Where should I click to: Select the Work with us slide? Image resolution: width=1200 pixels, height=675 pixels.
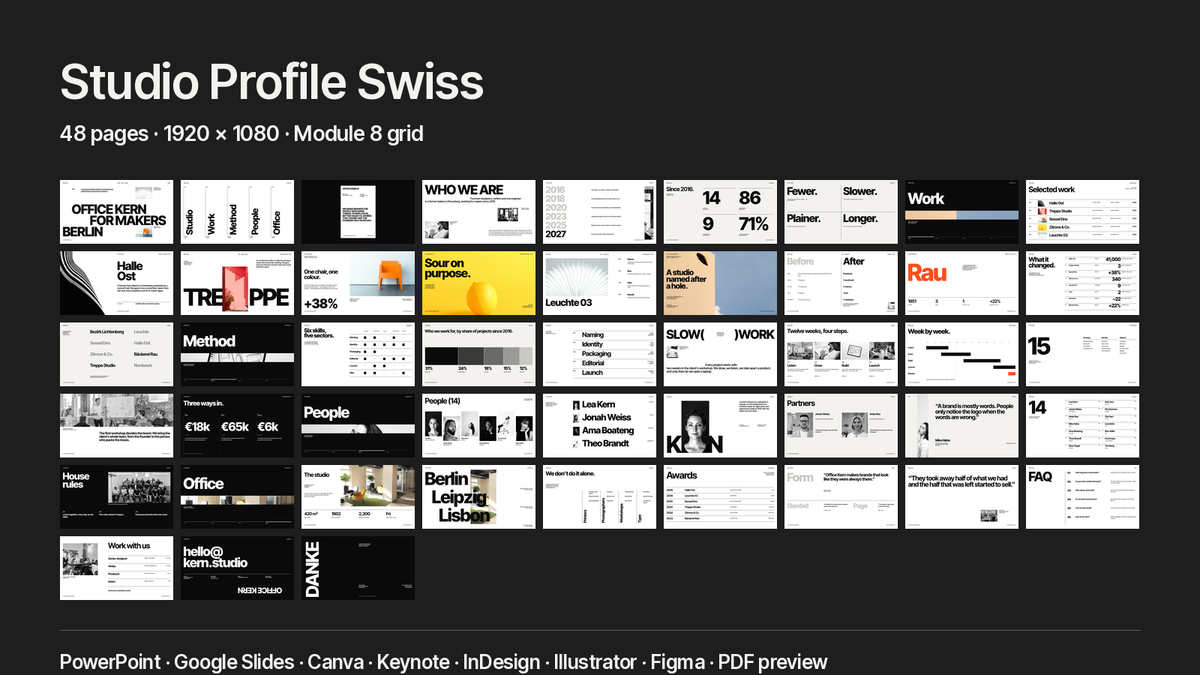(116, 568)
